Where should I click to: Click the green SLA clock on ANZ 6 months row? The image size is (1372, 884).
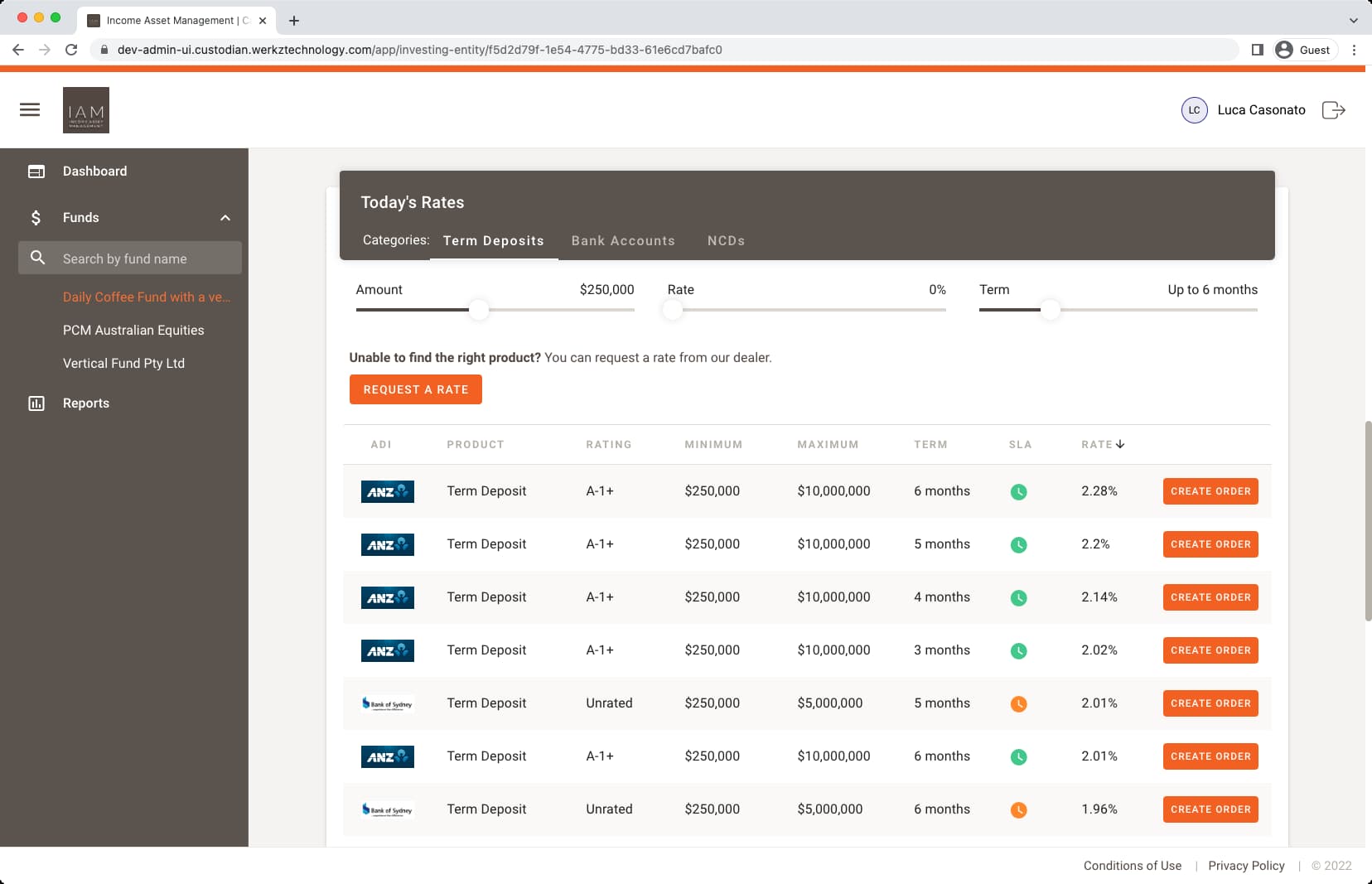[1019, 490]
